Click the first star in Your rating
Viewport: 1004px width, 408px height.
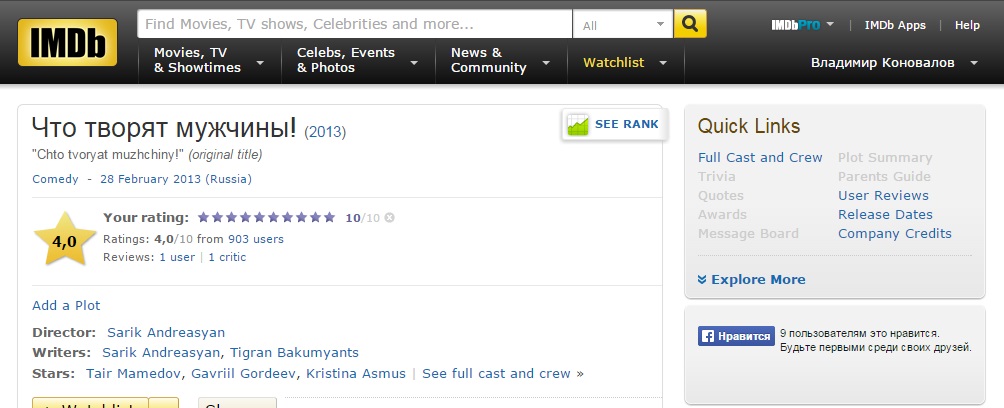click(204, 217)
